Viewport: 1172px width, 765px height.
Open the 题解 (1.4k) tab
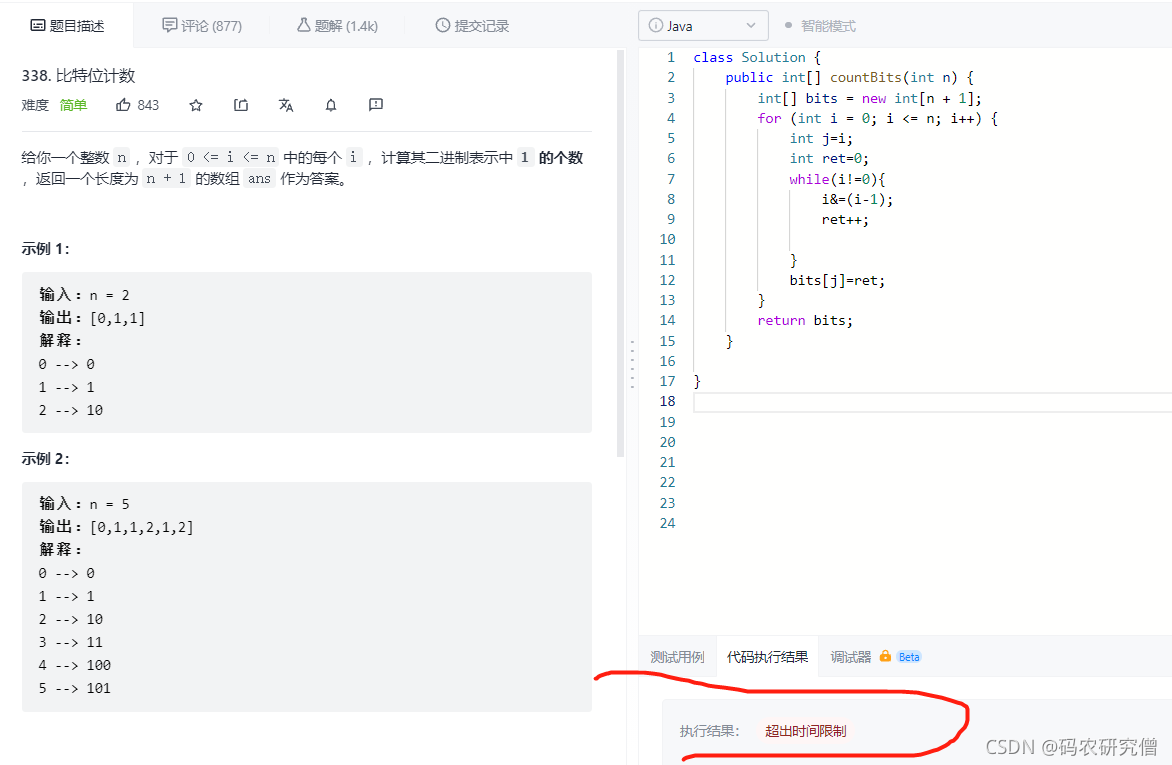(337, 25)
